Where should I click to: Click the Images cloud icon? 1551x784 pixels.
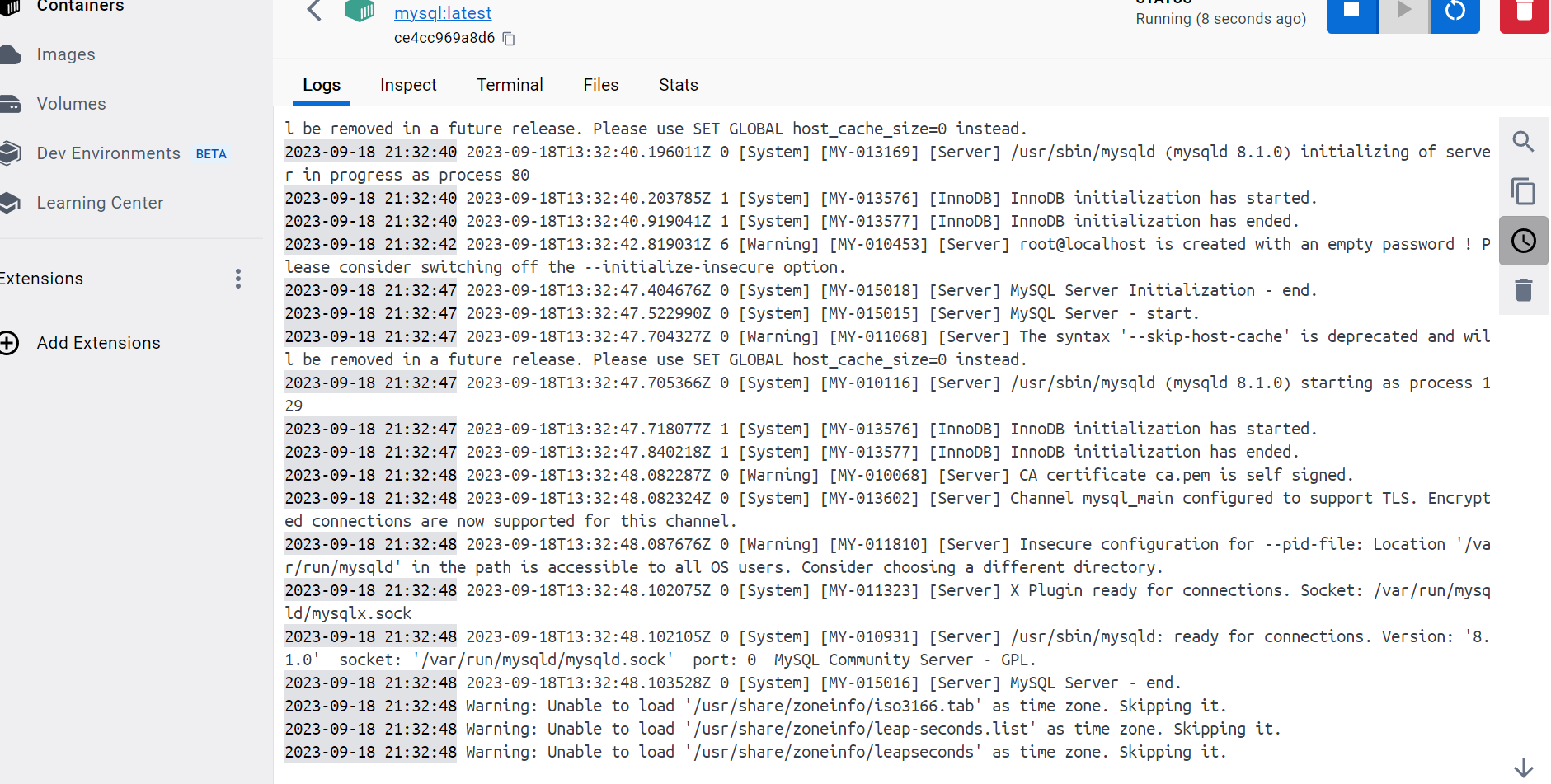pos(9,55)
